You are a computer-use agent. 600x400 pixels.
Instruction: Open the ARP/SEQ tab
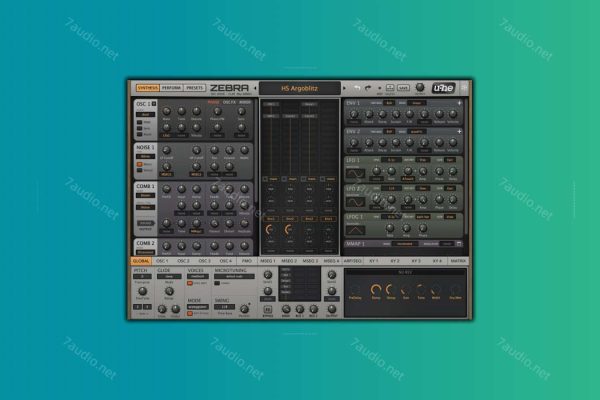352,261
